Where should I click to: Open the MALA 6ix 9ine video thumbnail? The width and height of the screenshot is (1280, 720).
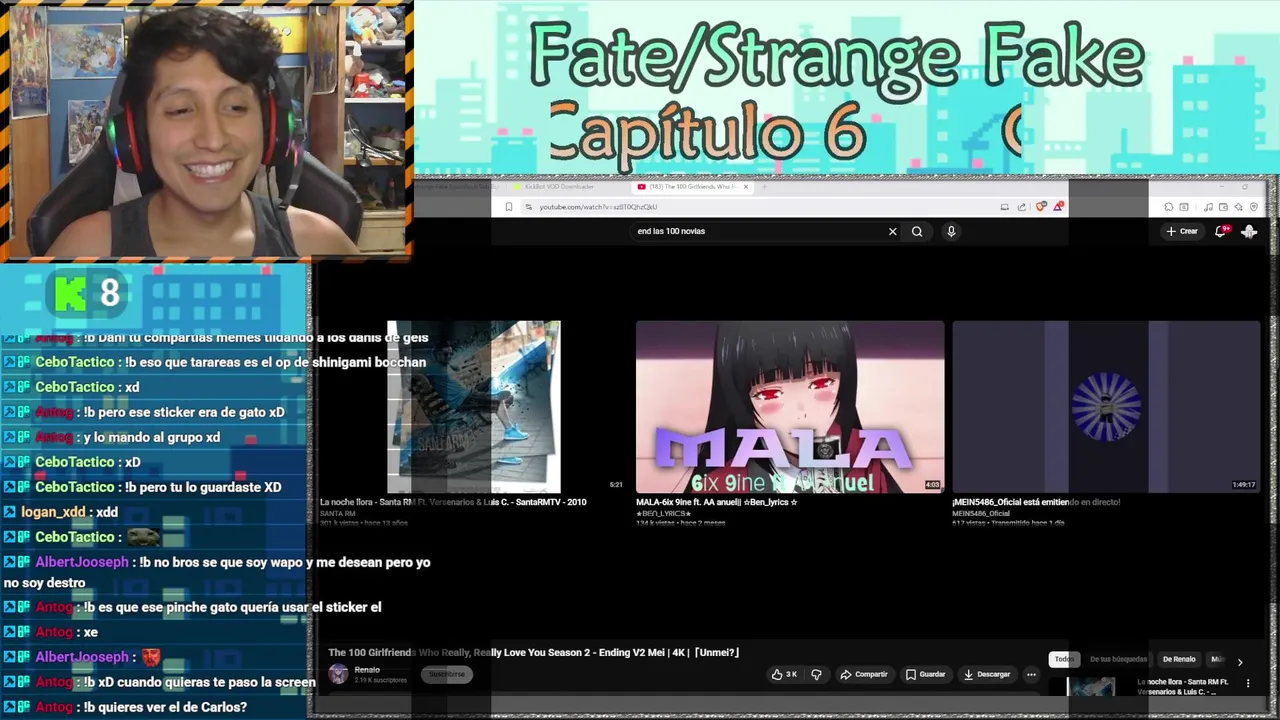click(x=790, y=407)
